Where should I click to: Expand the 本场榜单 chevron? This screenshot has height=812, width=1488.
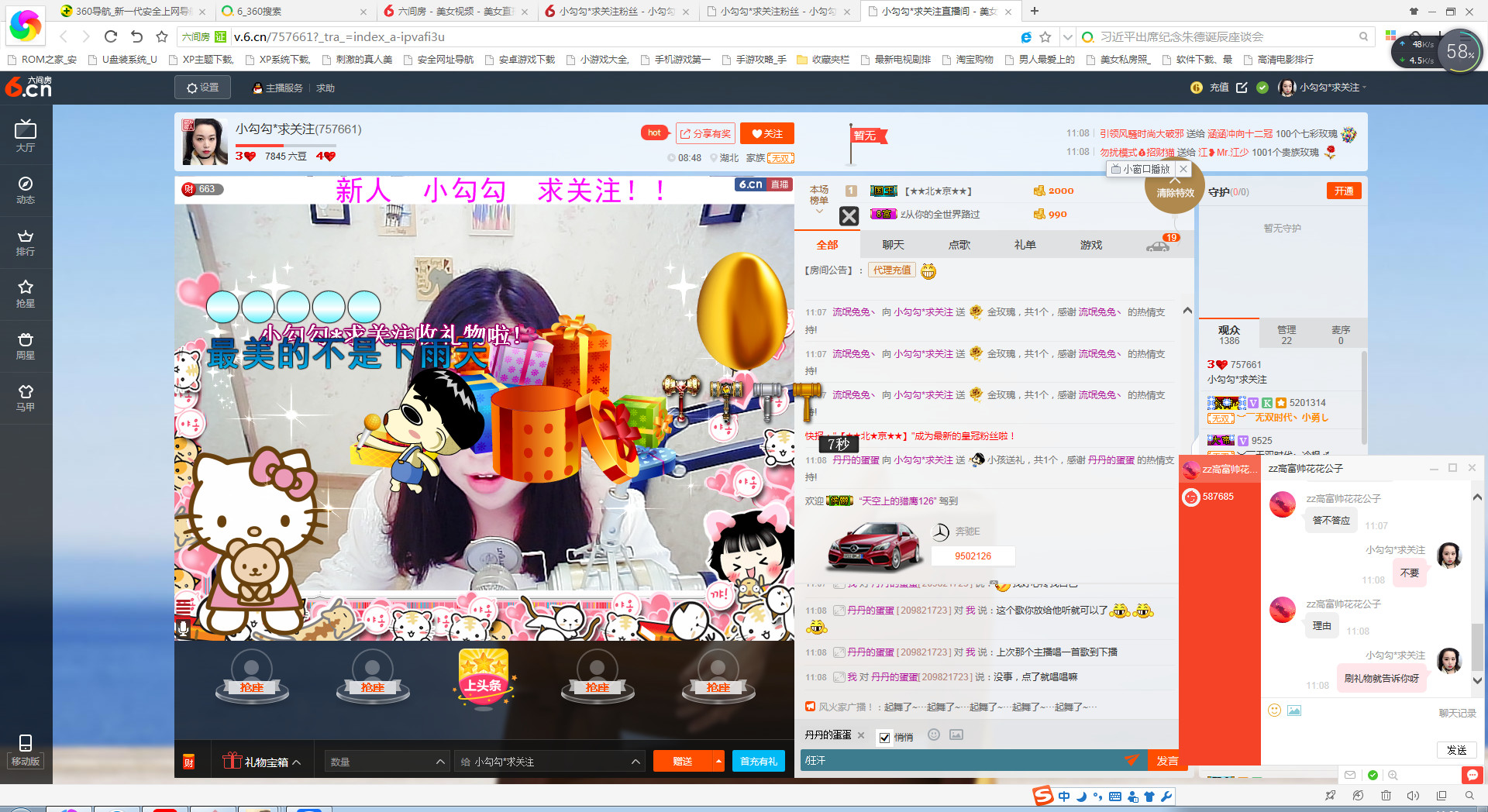click(x=819, y=211)
